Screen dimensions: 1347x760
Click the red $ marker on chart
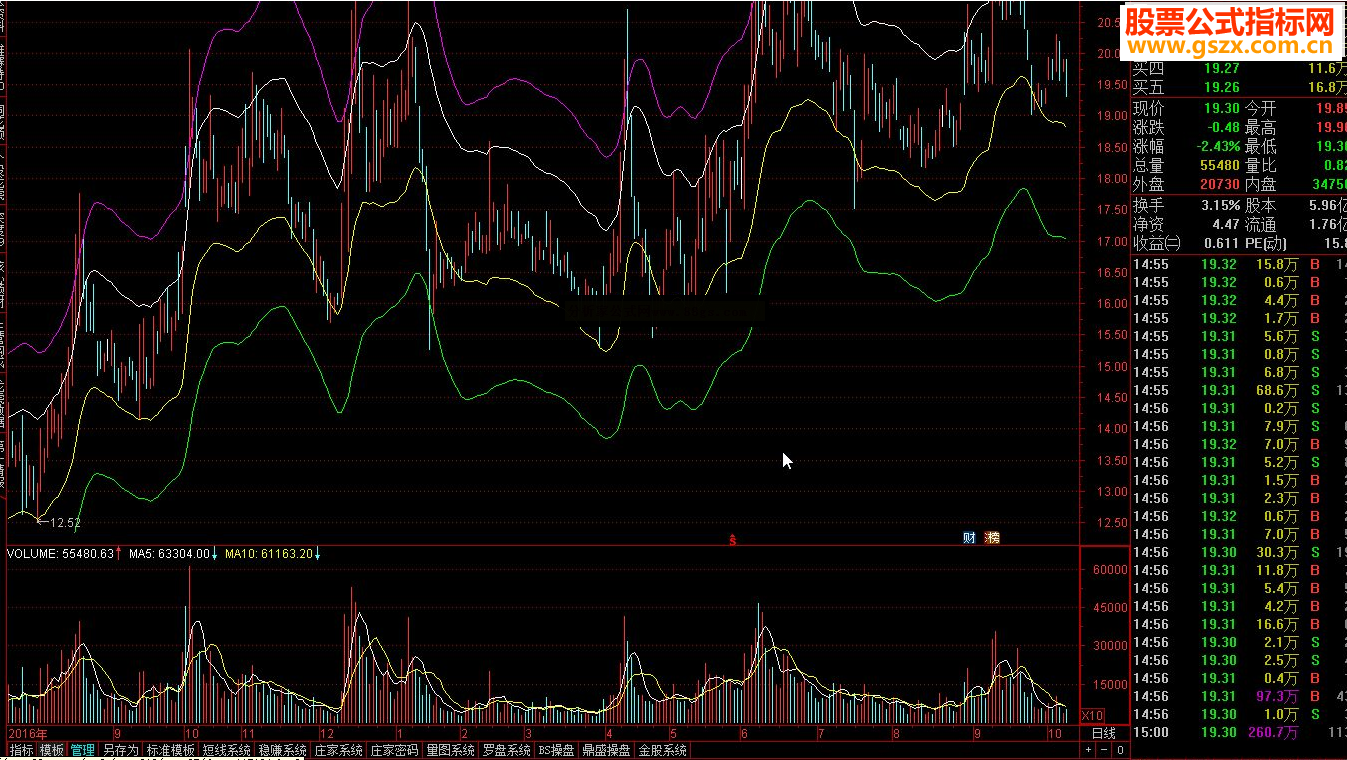click(x=732, y=540)
